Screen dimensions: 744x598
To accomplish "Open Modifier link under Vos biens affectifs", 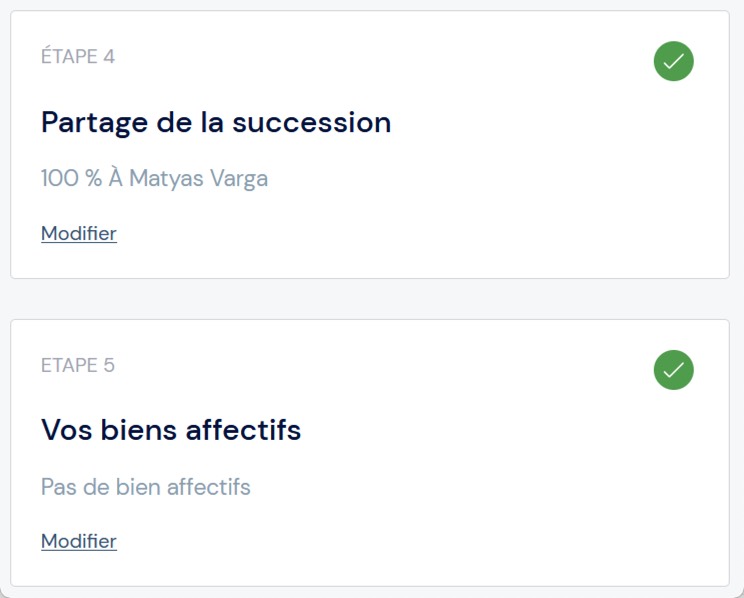I will point(79,541).
